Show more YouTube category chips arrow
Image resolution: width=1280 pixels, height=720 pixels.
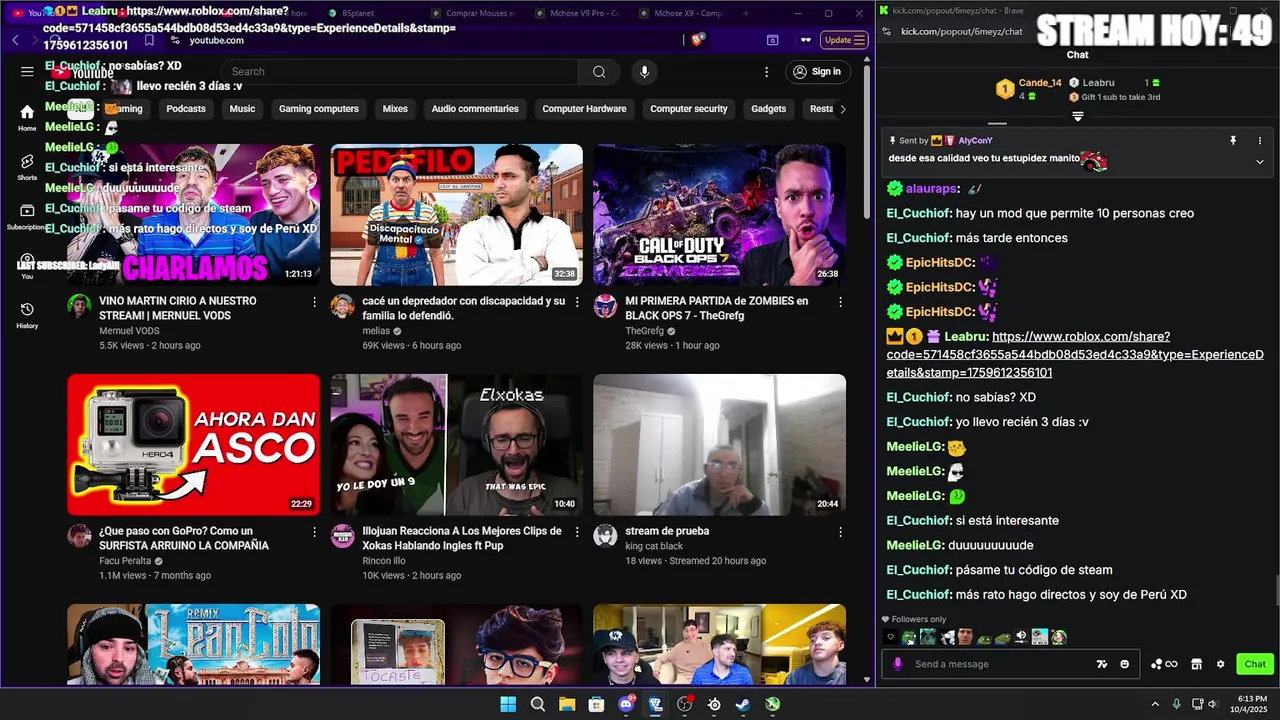click(842, 109)
